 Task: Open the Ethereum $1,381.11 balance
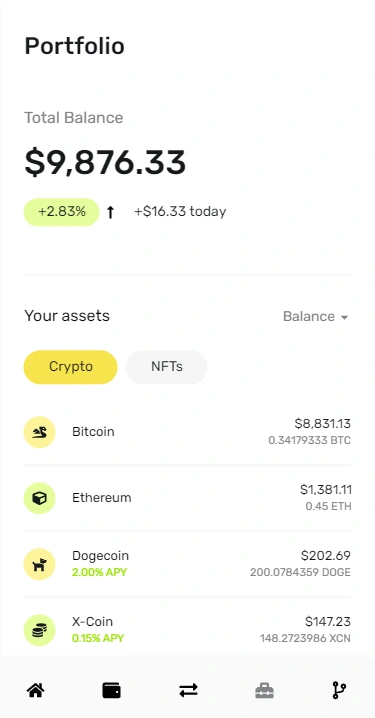326,490
